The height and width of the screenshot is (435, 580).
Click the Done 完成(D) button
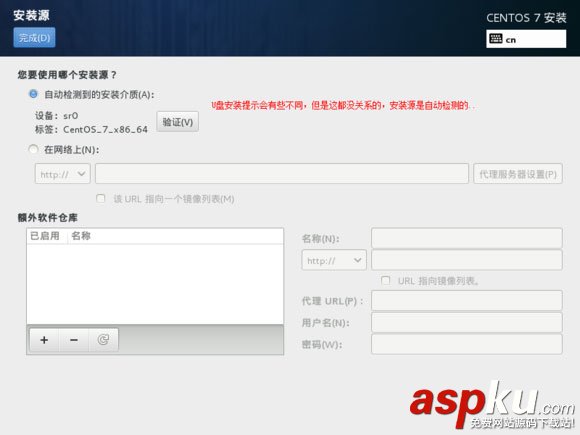tap(34, 37)
